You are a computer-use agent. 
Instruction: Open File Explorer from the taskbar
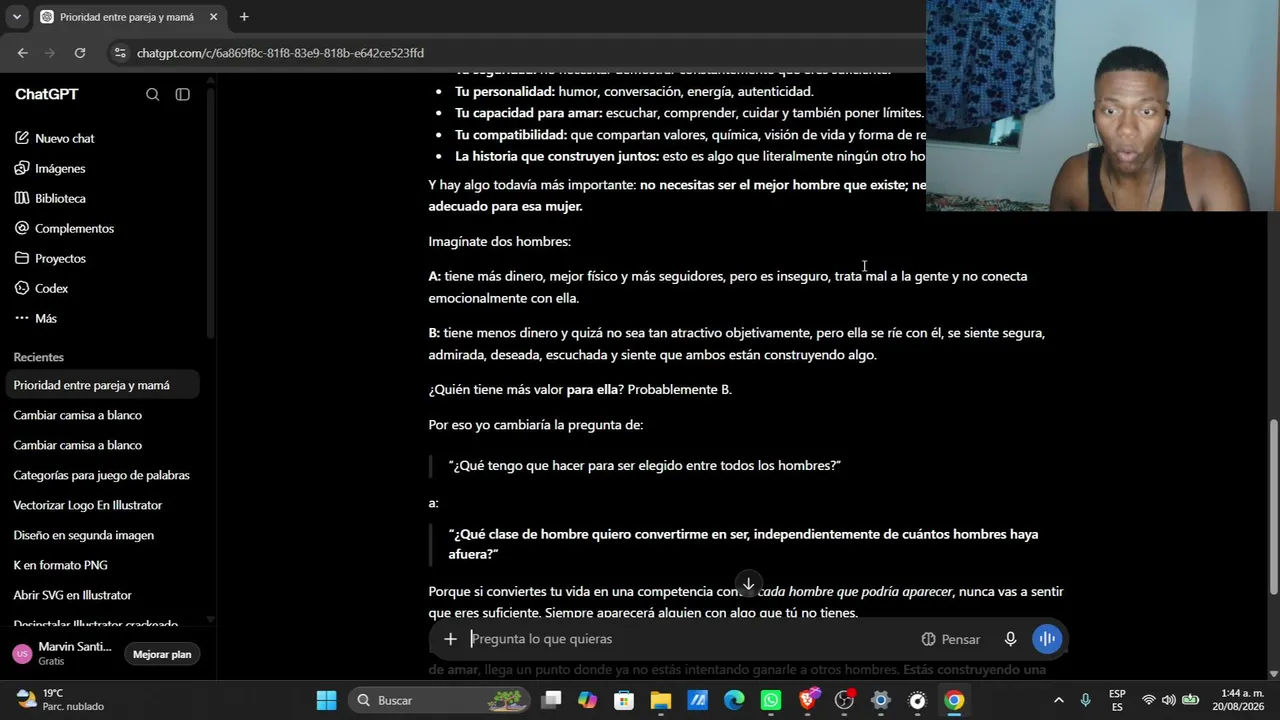[x=660, y=700]
